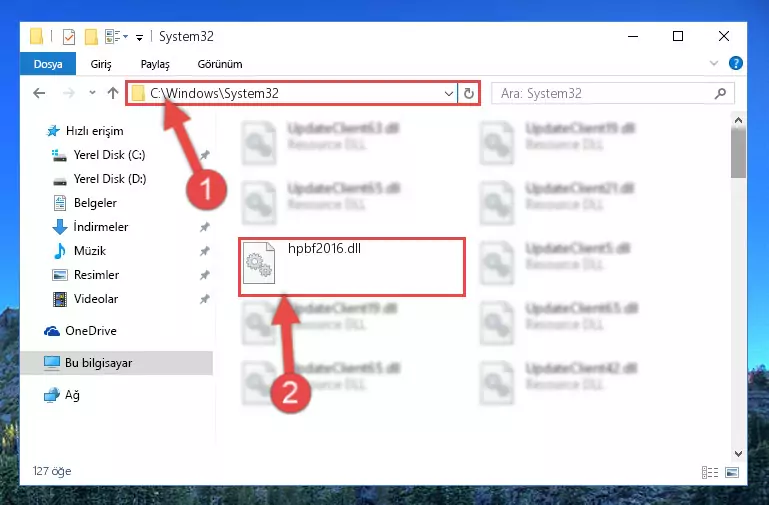Switch to details view icon in status bar
This screenshot has height=505, width=769.
[710, 472]
